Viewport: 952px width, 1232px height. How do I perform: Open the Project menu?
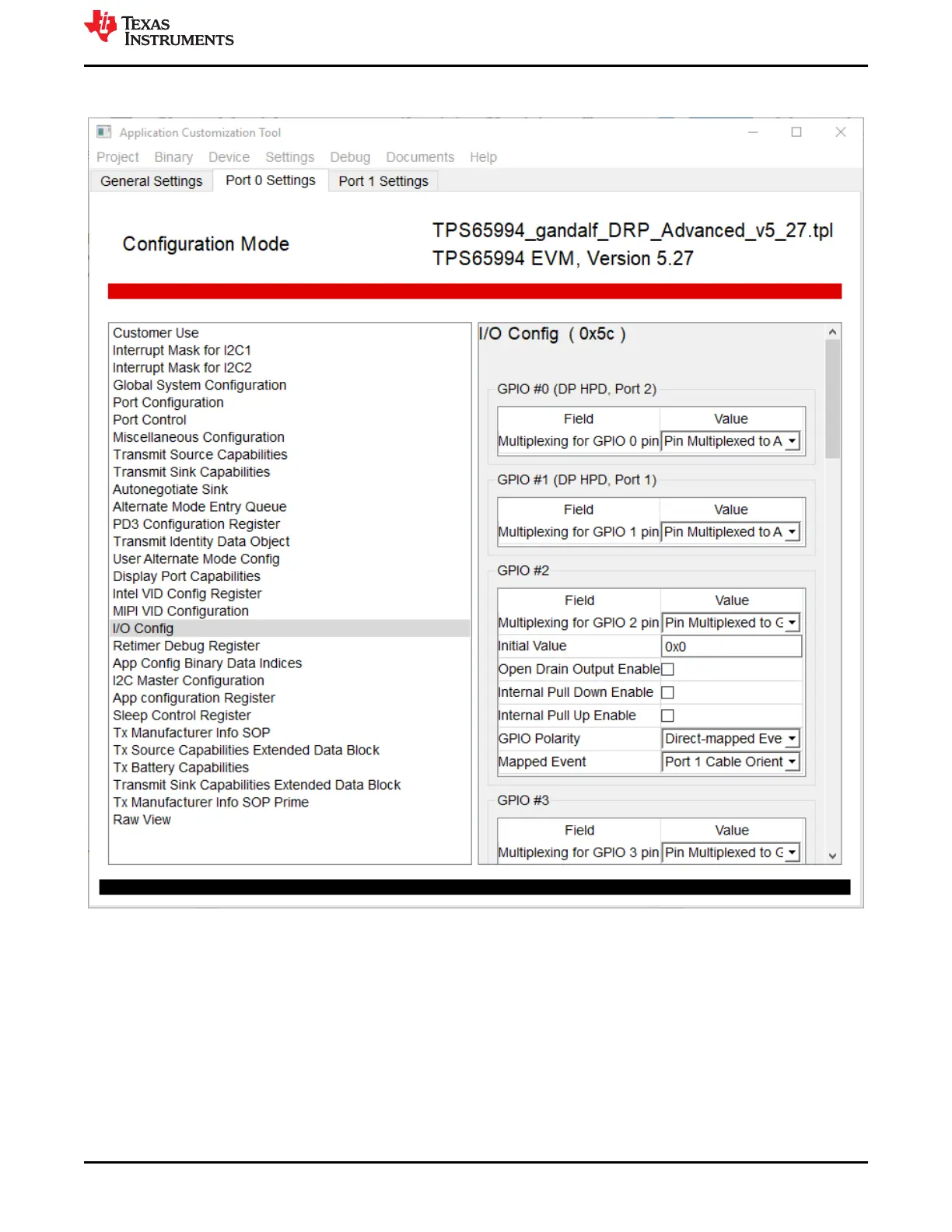point(117,157)
